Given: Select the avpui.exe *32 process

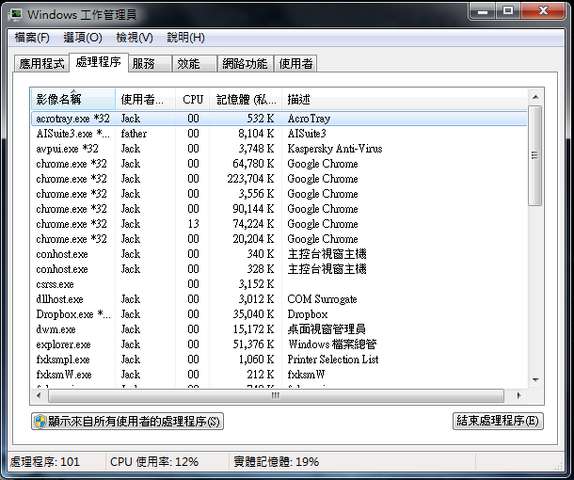Looking at the screenshot, I should click(279, 149).
